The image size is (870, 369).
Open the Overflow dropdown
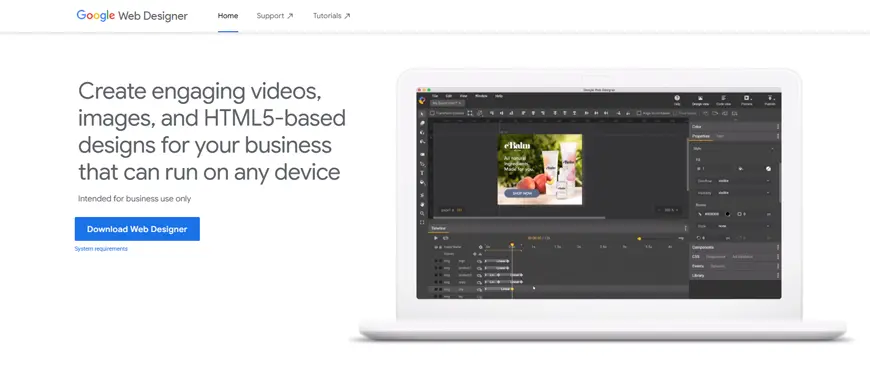tap(743, 181)
